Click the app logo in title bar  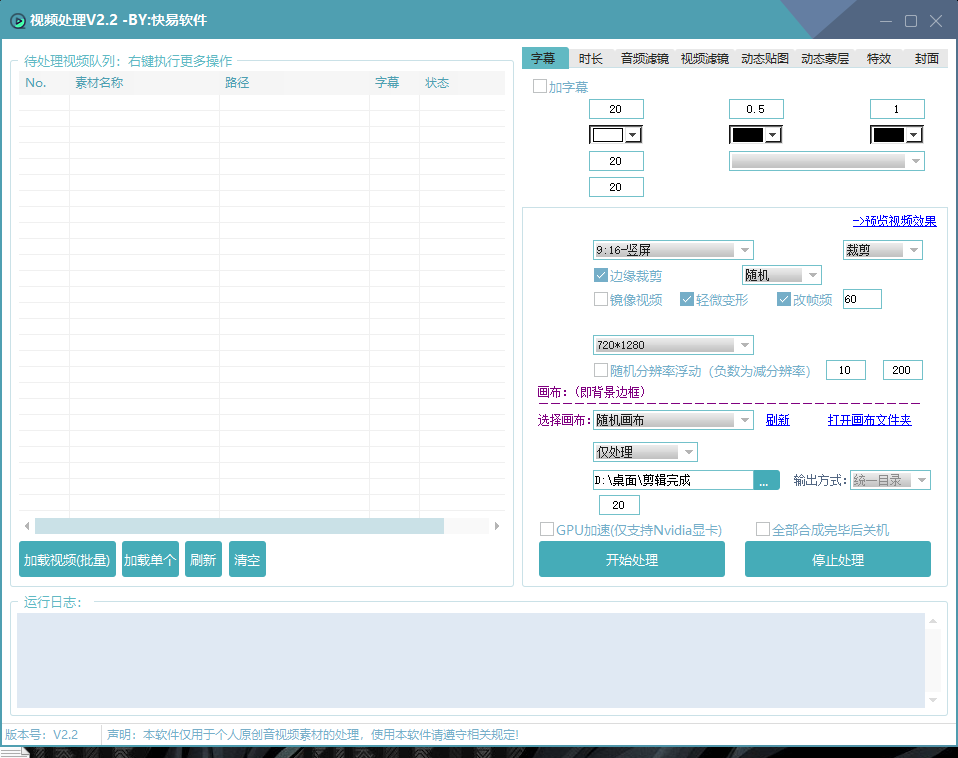[17, 21]
